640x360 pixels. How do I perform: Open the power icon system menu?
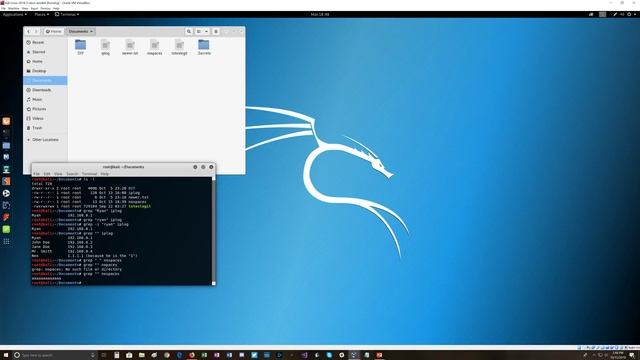[629, 14]
